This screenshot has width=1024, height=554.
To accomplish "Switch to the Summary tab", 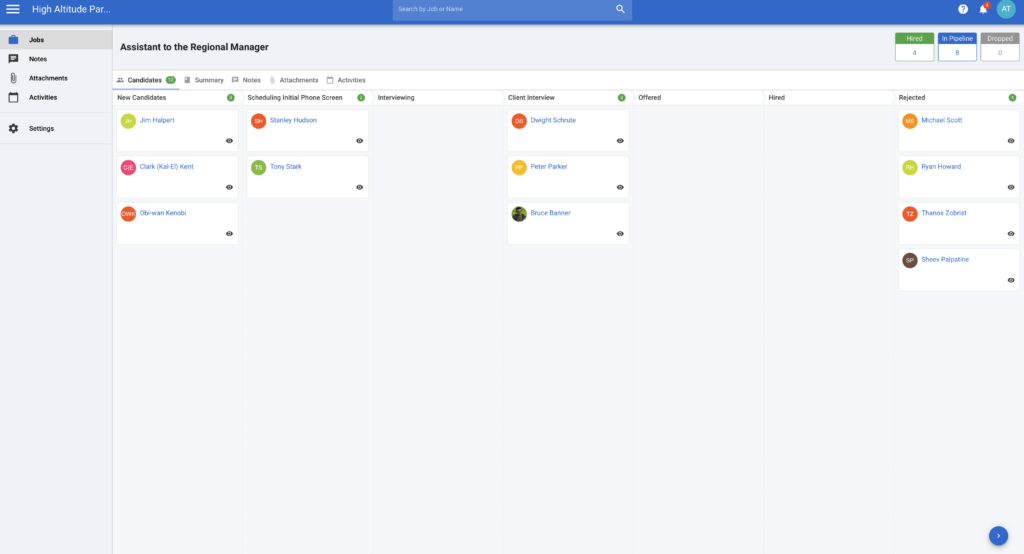I will point(203,80).
